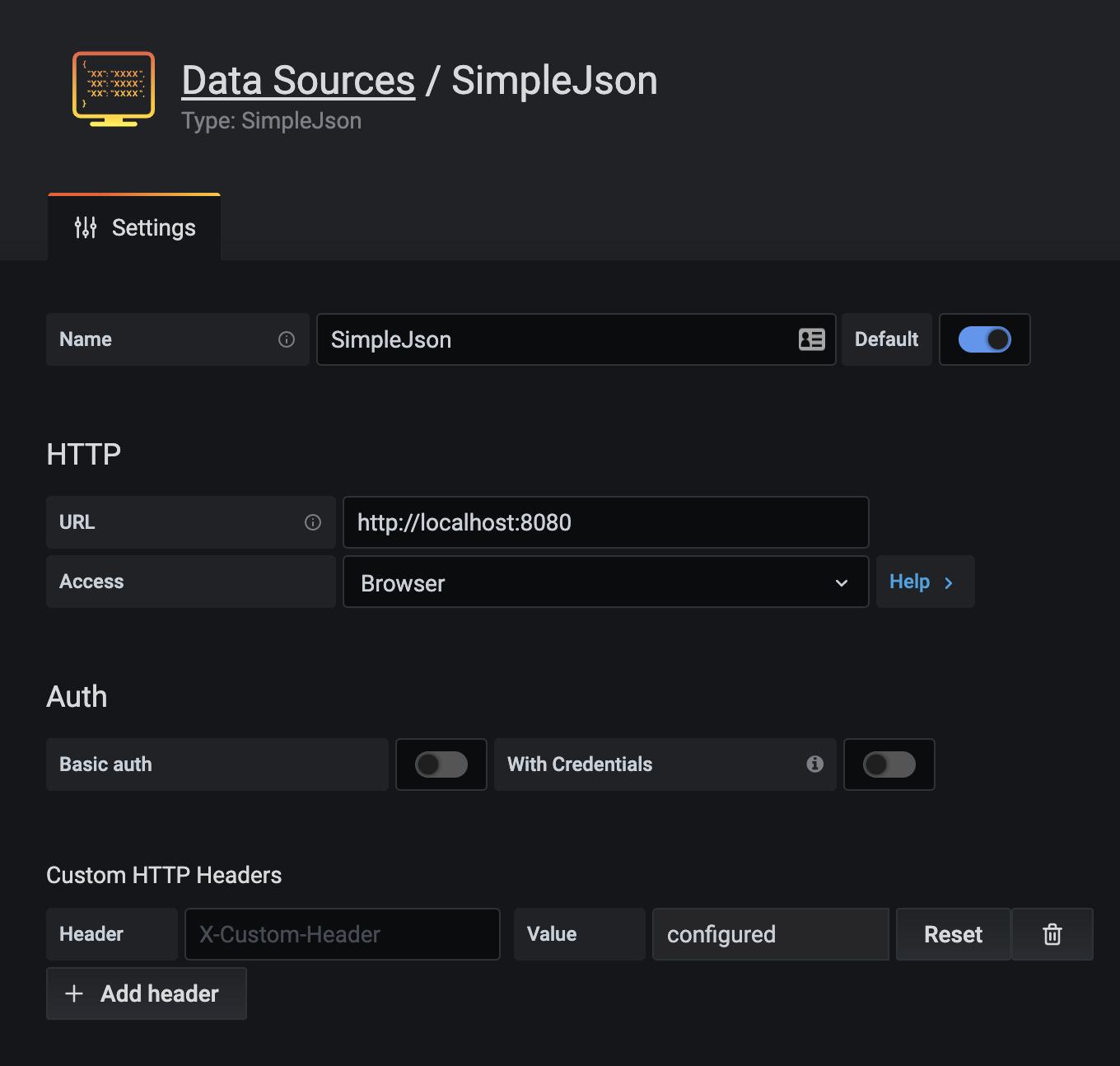
Task: Click the Reset button for header value
Action: [954, 934]
